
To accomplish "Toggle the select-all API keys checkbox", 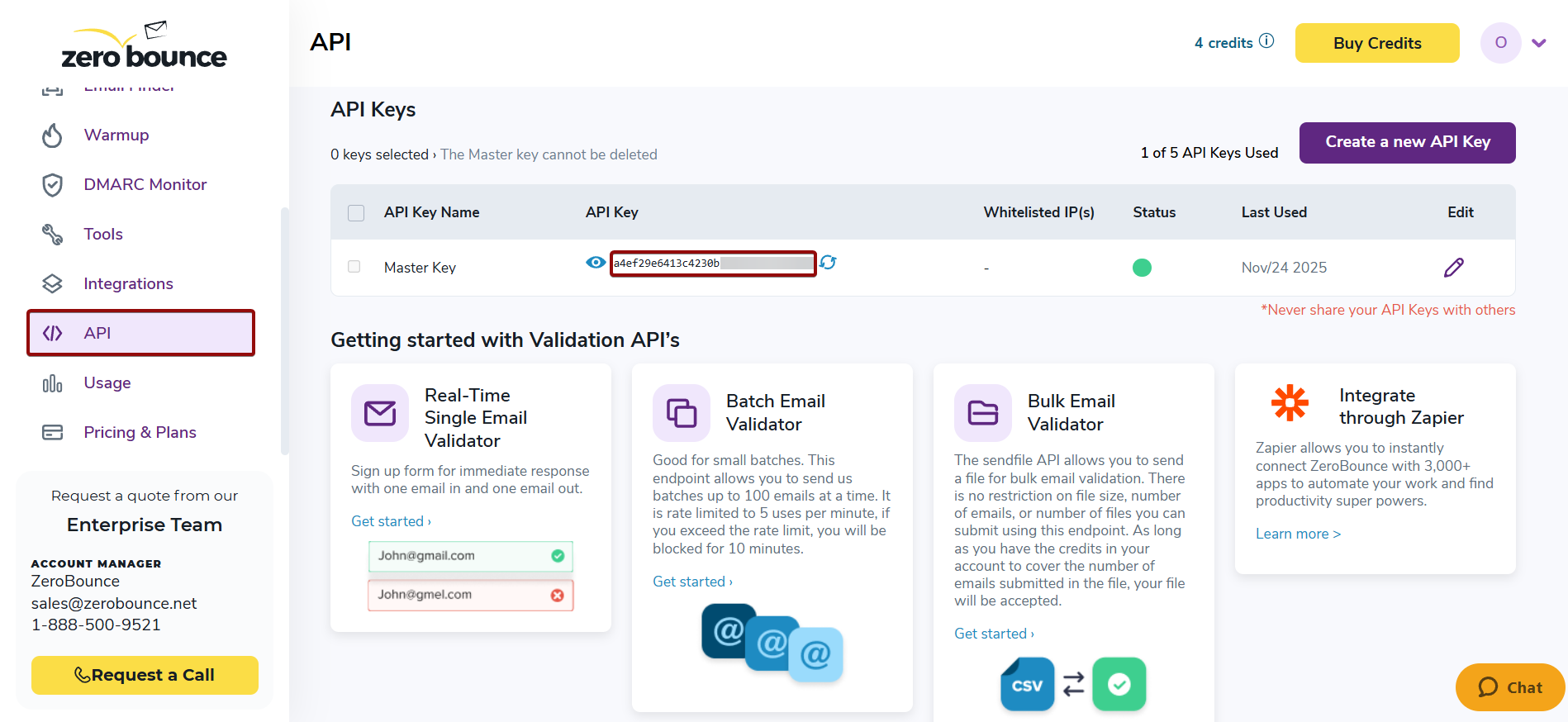I will pos(356,213).
